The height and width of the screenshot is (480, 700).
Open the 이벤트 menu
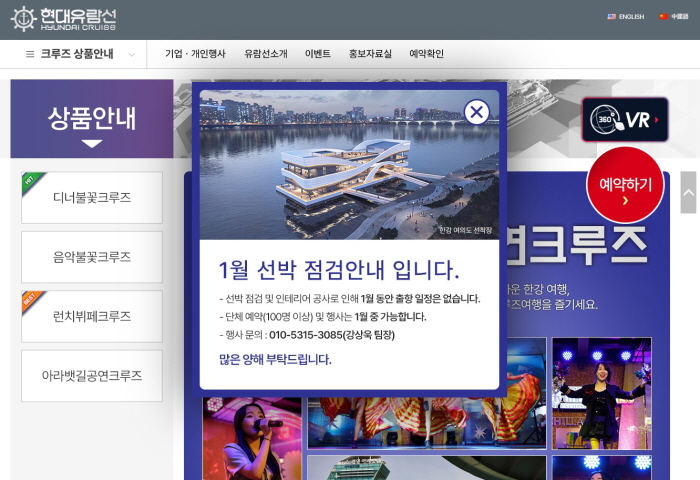[x=318, y=54]
